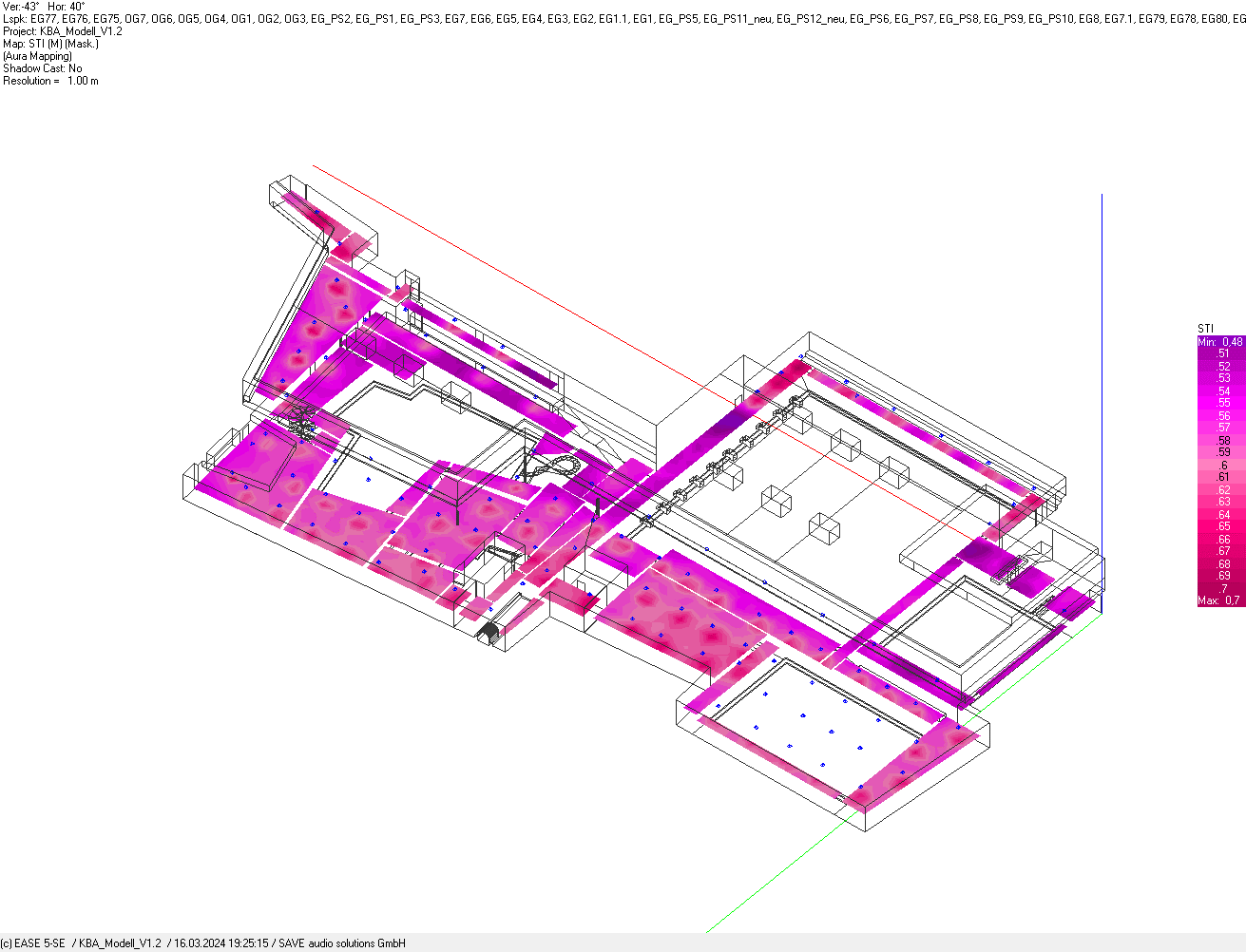Screen dimensions: 1246x952
Task: Click the 'STI' legend title
Action: pyautogui.click(x=1205, y=329)
